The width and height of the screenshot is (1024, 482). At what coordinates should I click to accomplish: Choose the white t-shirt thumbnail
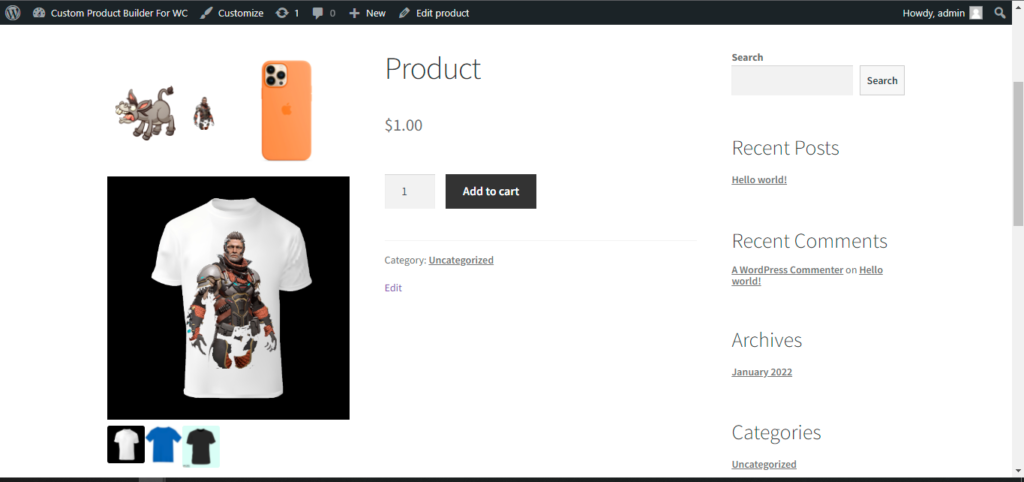point(126,445)
